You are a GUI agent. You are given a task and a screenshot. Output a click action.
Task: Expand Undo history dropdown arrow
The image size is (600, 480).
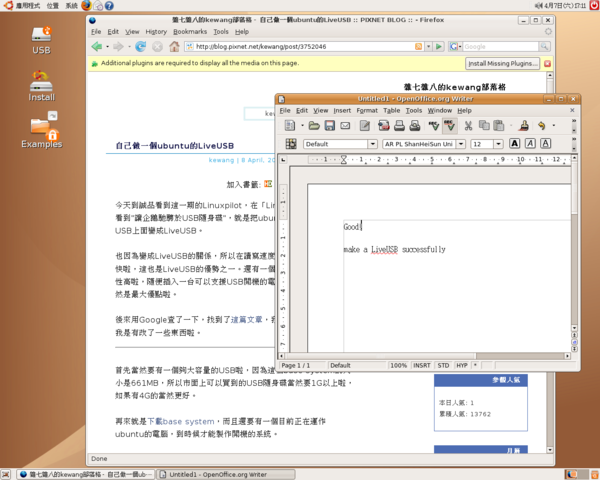click(x=553, y=126)
